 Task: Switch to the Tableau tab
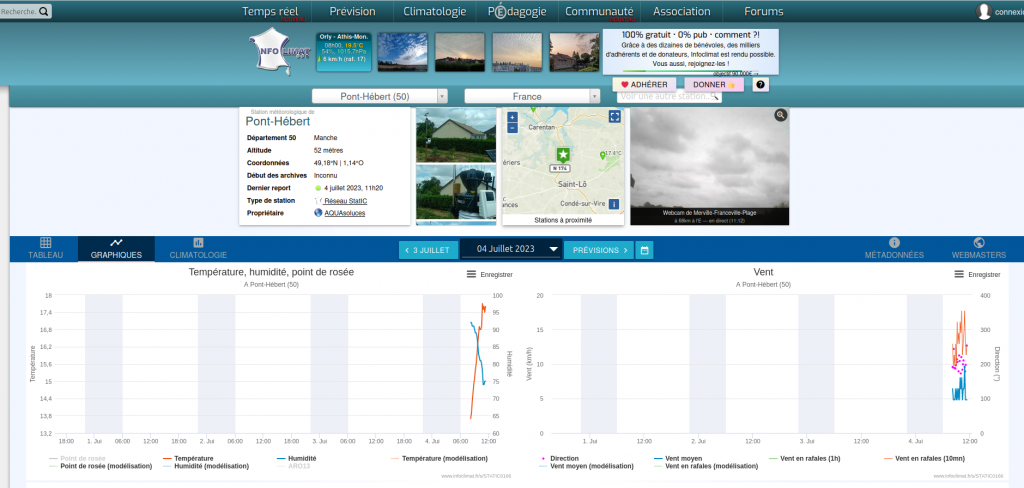click(x=44, y=249)
